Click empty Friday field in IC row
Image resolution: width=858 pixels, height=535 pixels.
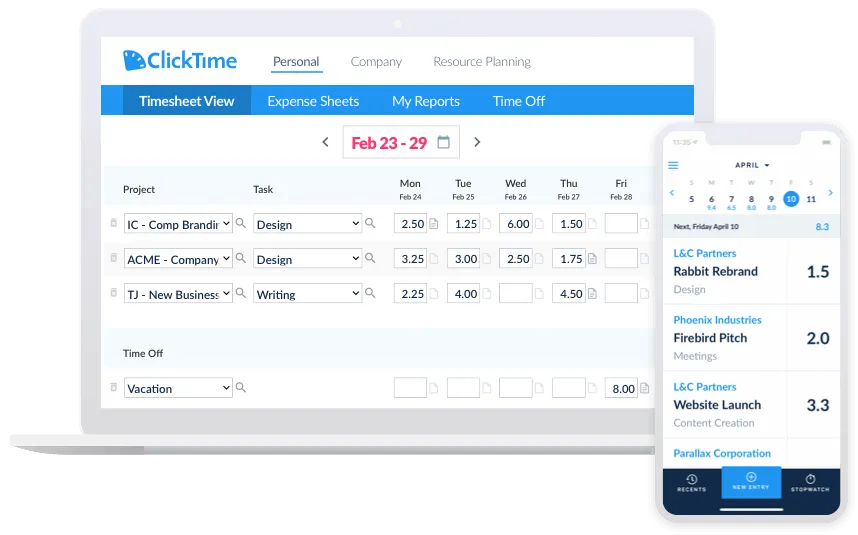(621, 224)
